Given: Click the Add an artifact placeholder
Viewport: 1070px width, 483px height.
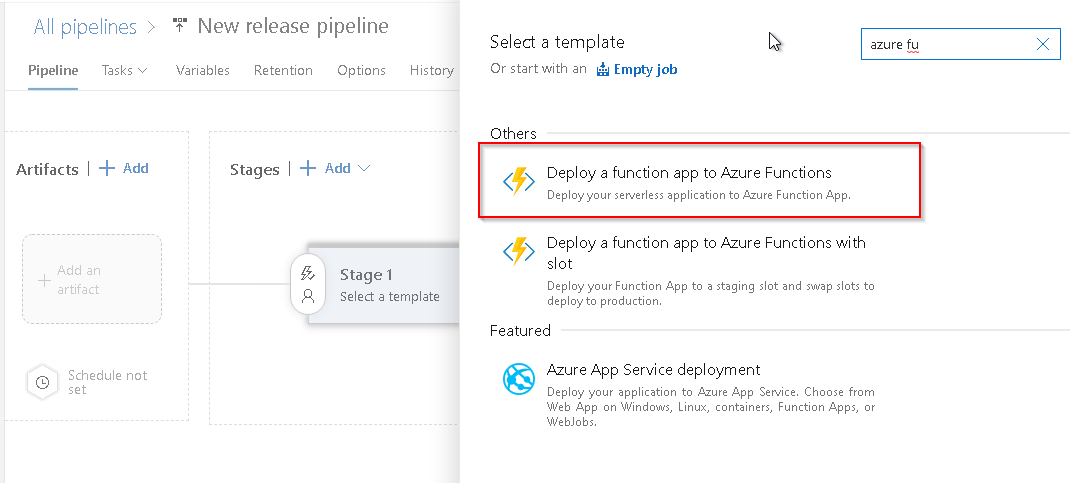Looking at the screenshot, I should tap(92, 279).
